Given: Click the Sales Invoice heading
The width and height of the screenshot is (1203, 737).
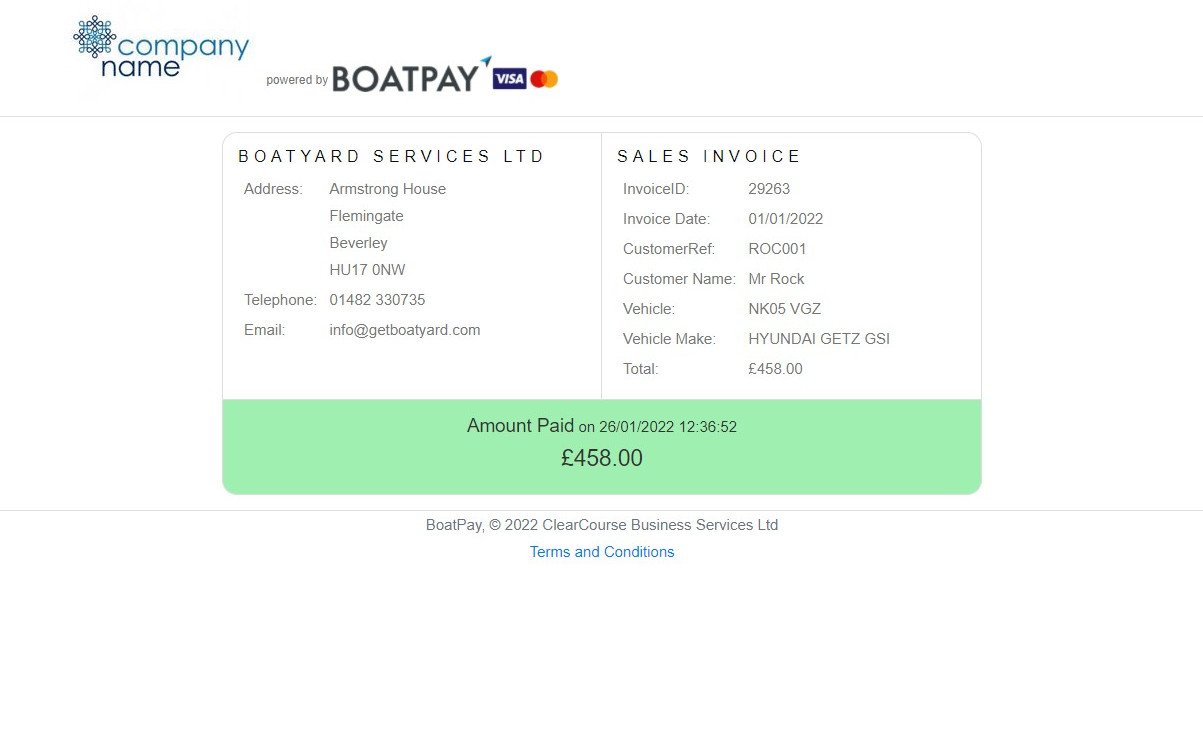Looking at the screenshot, I should point(709,157).
